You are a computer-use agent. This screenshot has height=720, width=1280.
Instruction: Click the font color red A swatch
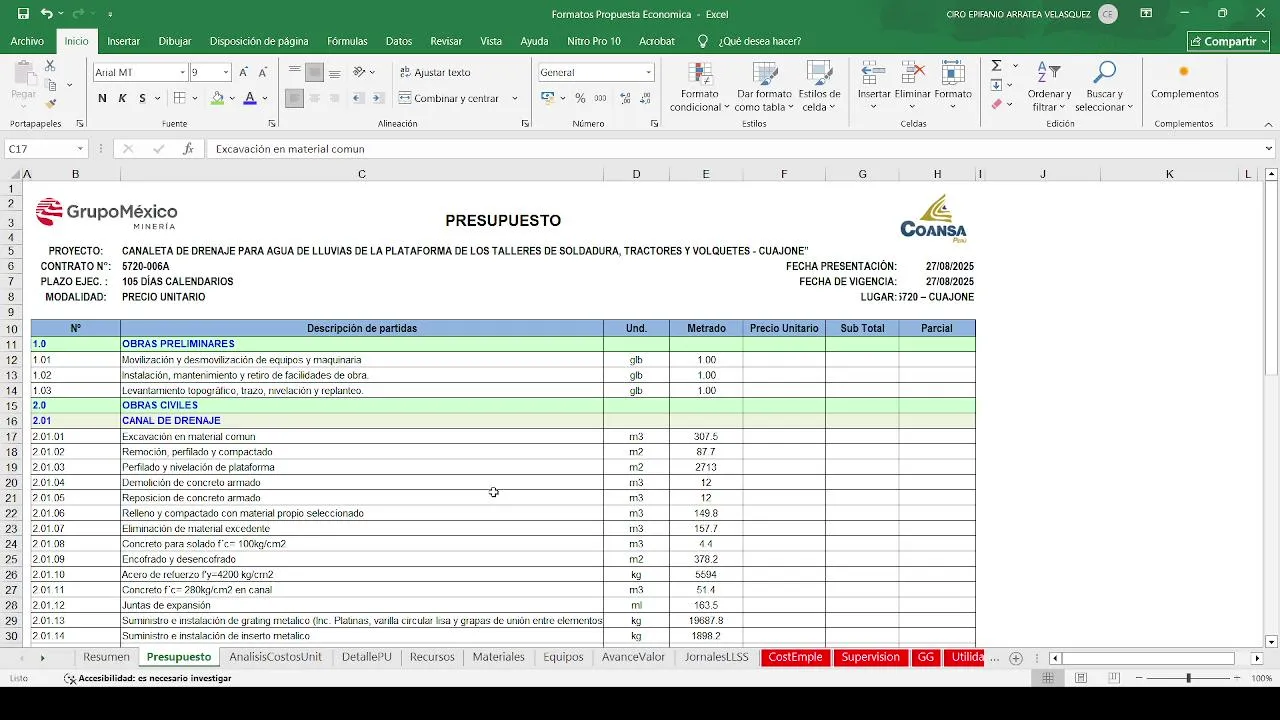pyautogui.click(x=250, y=98)
